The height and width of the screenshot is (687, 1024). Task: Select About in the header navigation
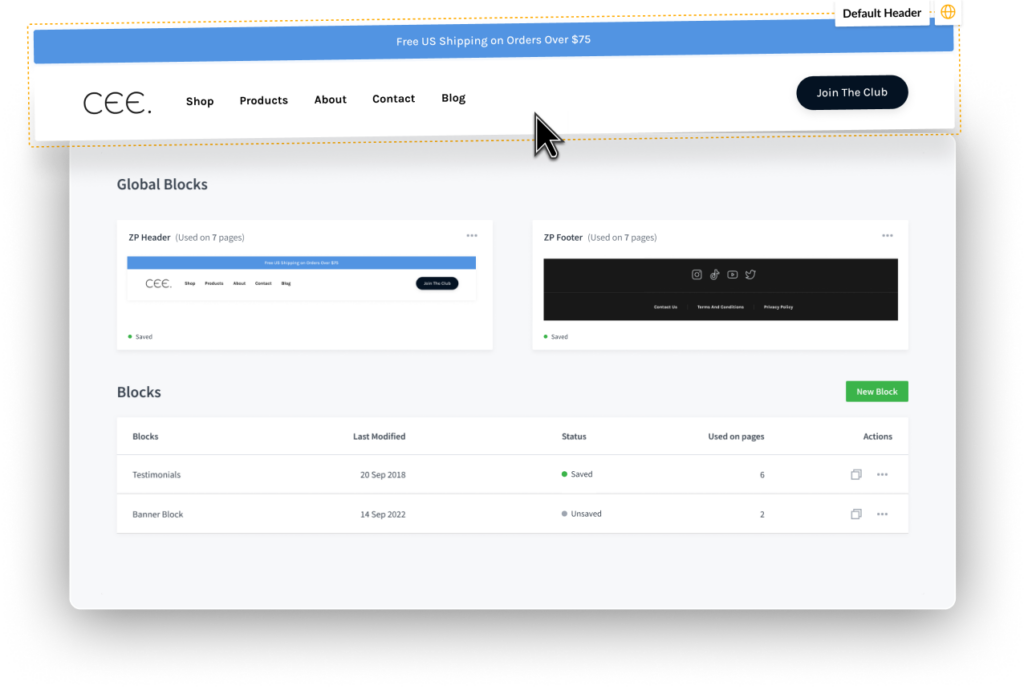click(330, 99)
